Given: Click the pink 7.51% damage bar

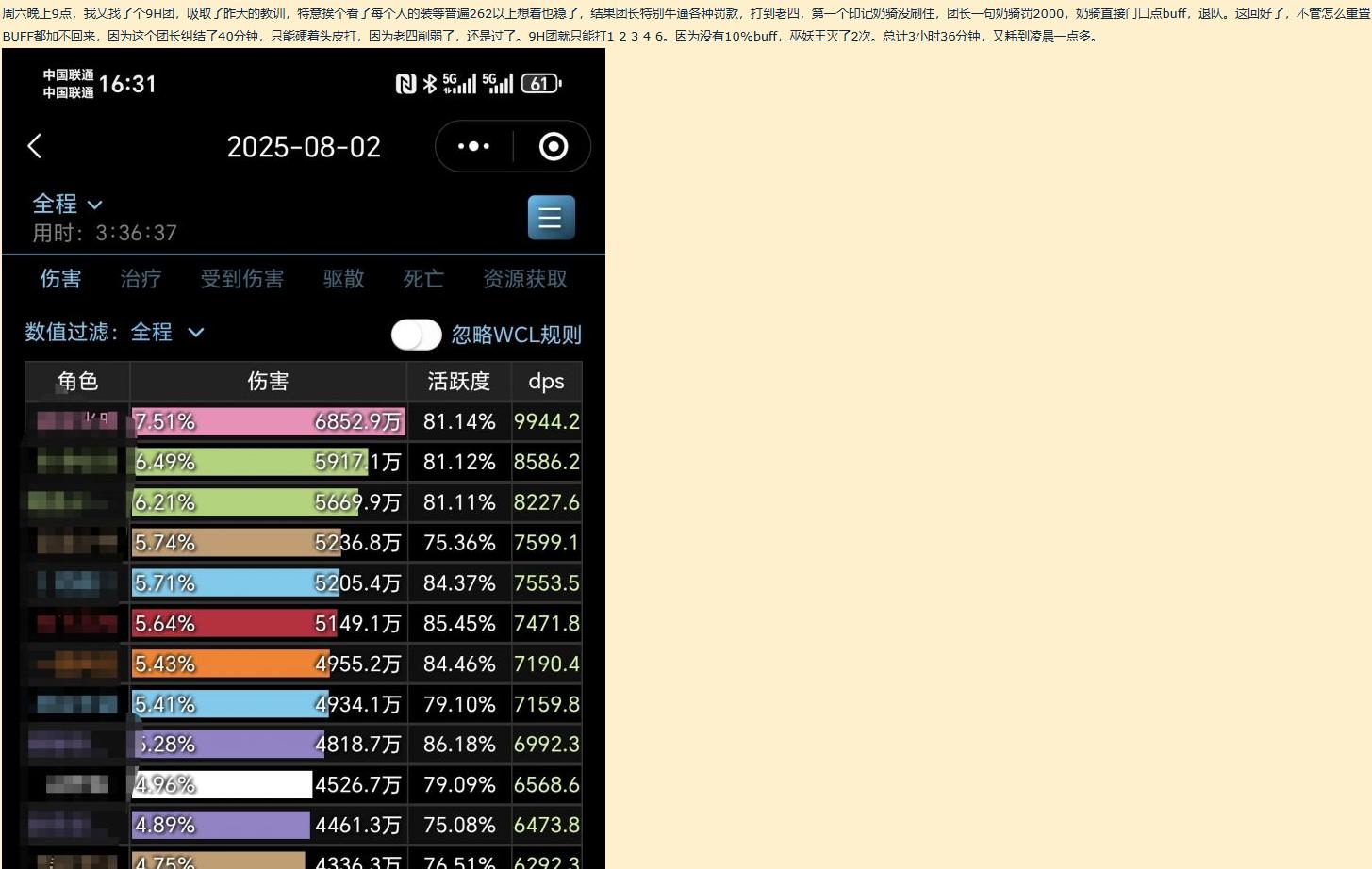Looking at the screenshot, I should coord(268,421).
